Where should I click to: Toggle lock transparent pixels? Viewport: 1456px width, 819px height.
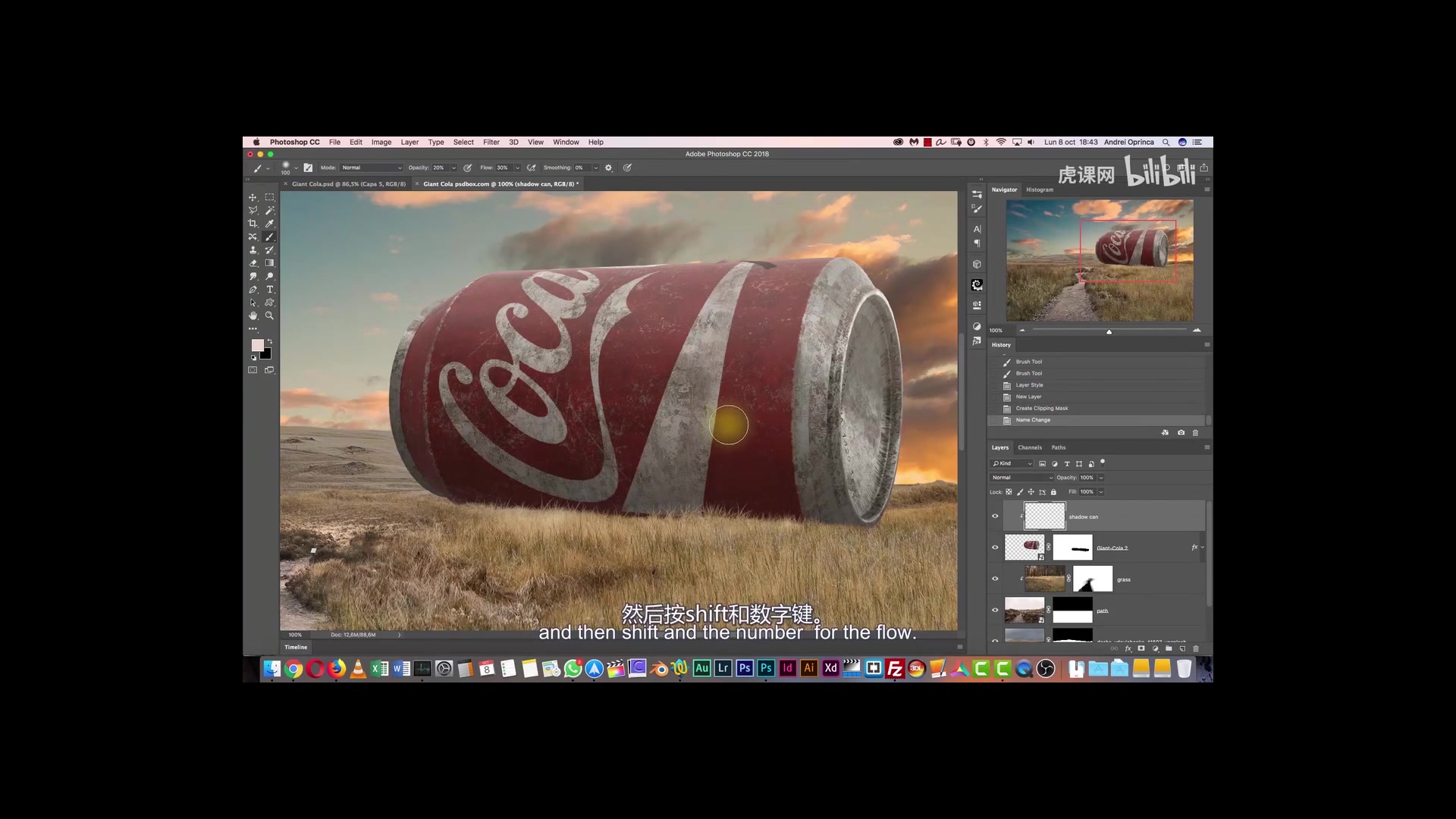pos(1009,492)
